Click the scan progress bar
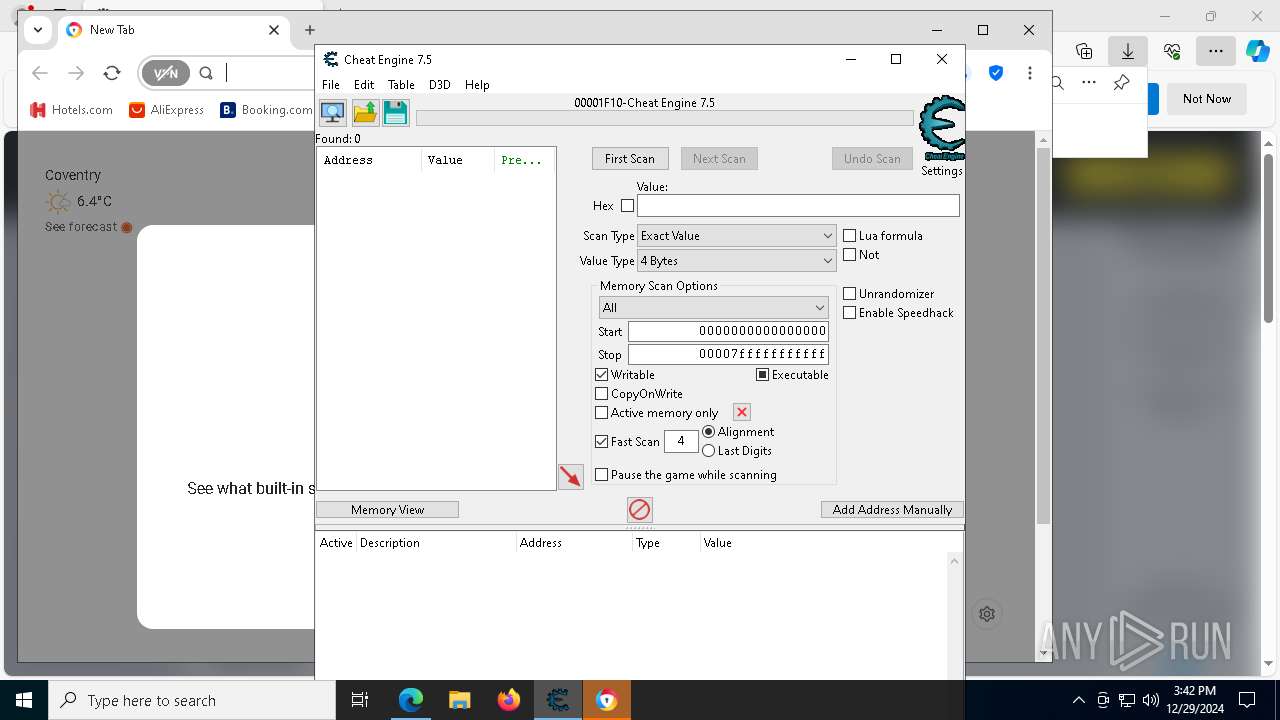Screen dimensions: 1280x720 (x=665, y=118)
